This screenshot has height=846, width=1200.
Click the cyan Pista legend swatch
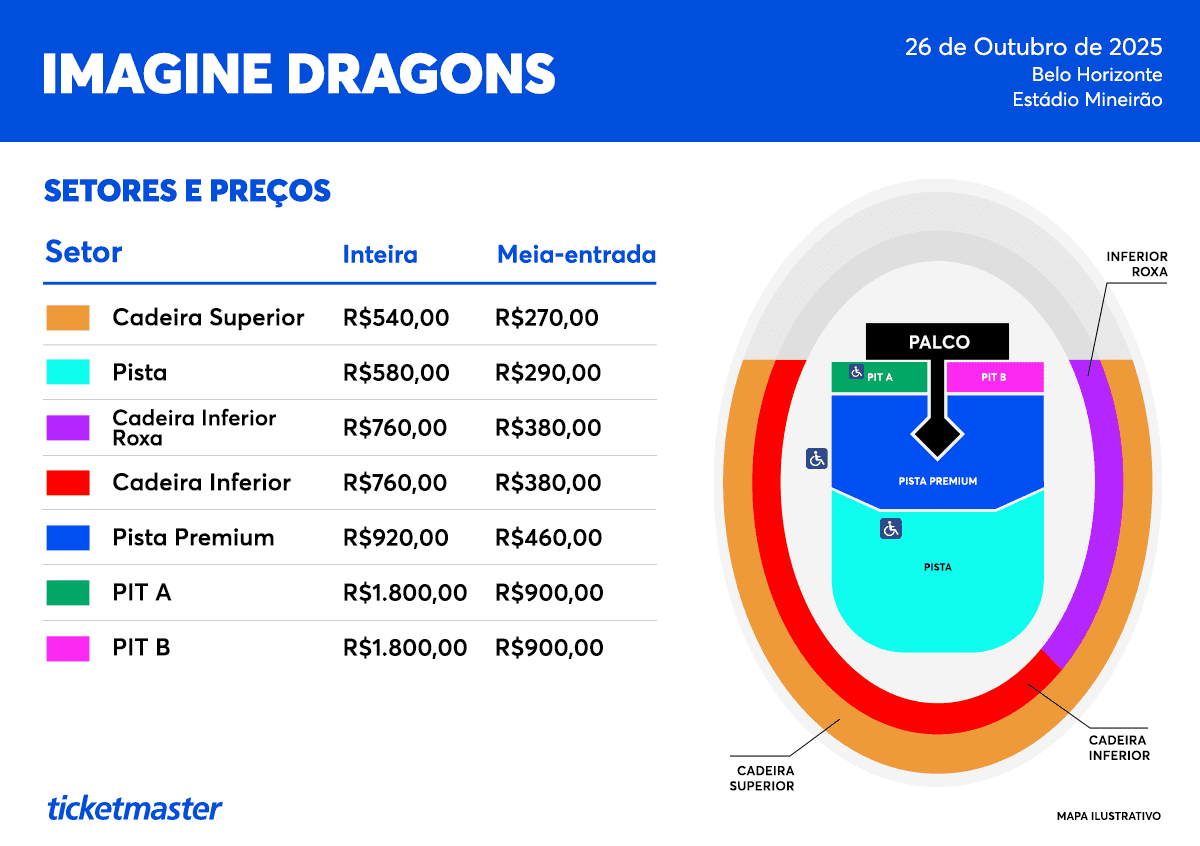[x=68, y=373]
